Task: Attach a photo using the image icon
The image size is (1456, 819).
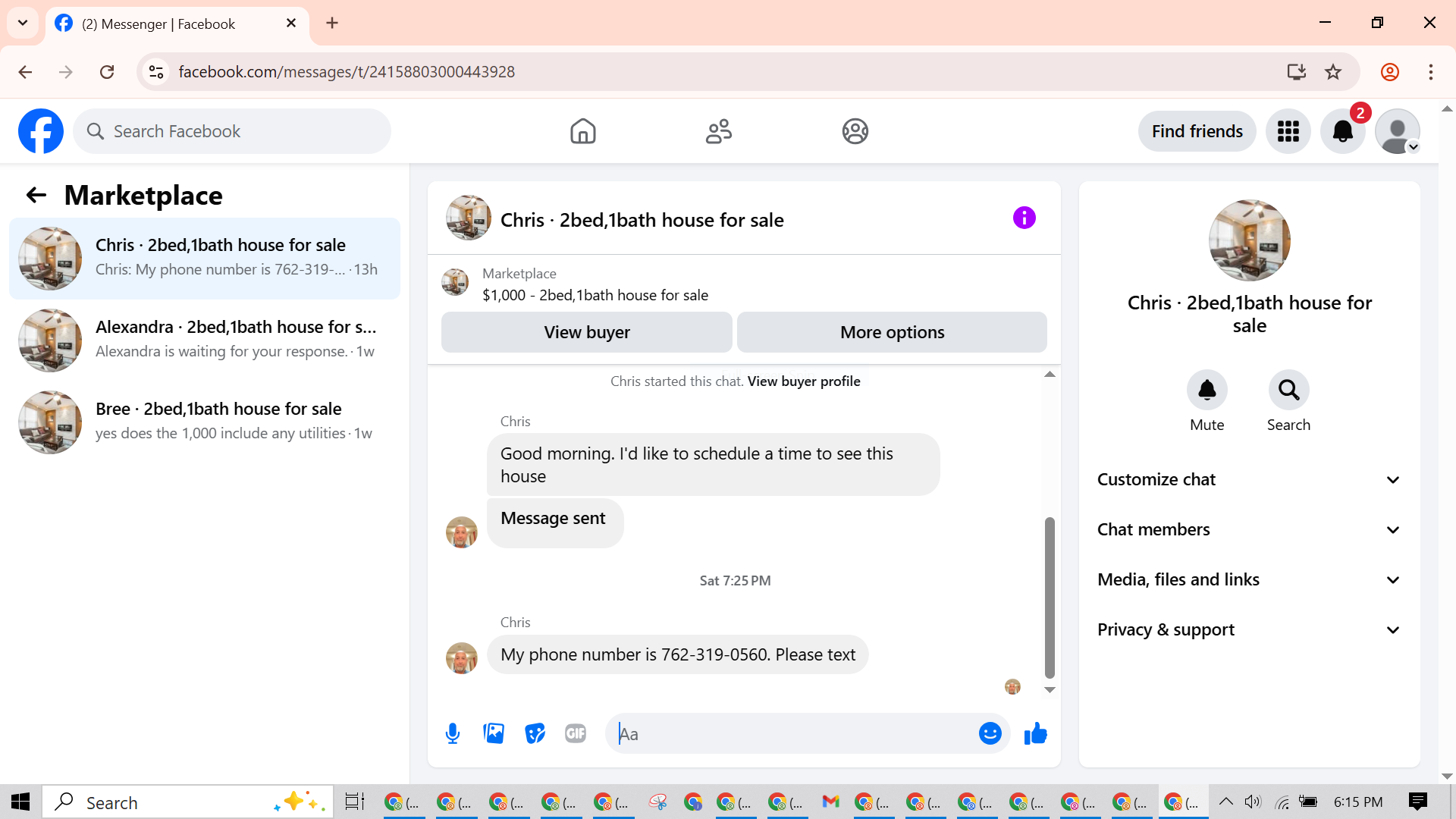Action: [494, 733]
